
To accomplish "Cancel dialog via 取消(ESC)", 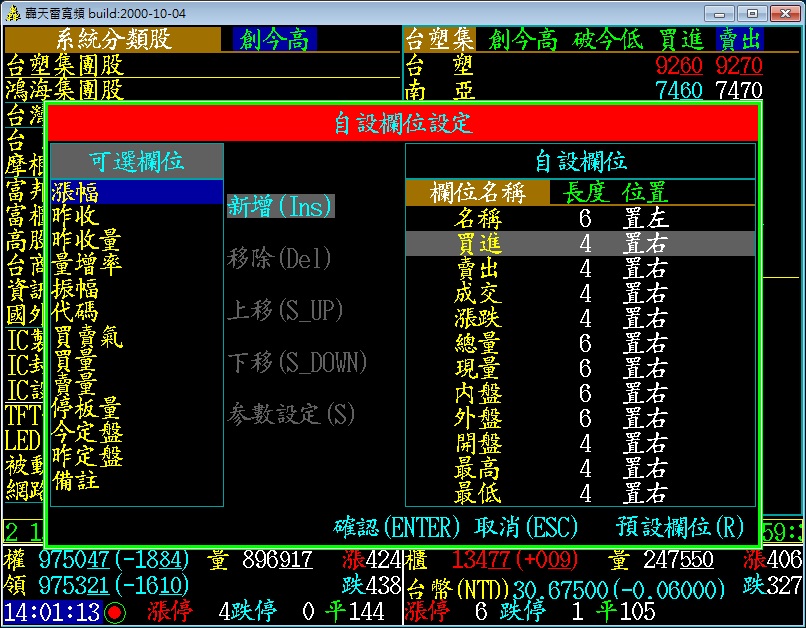I will tap(527, 526).
